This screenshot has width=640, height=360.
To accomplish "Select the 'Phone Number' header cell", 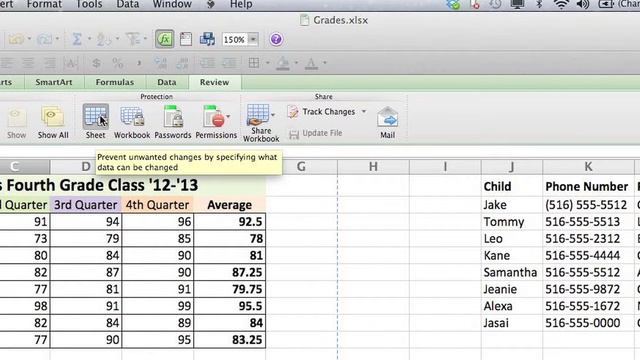I will [x=589, y=186].
